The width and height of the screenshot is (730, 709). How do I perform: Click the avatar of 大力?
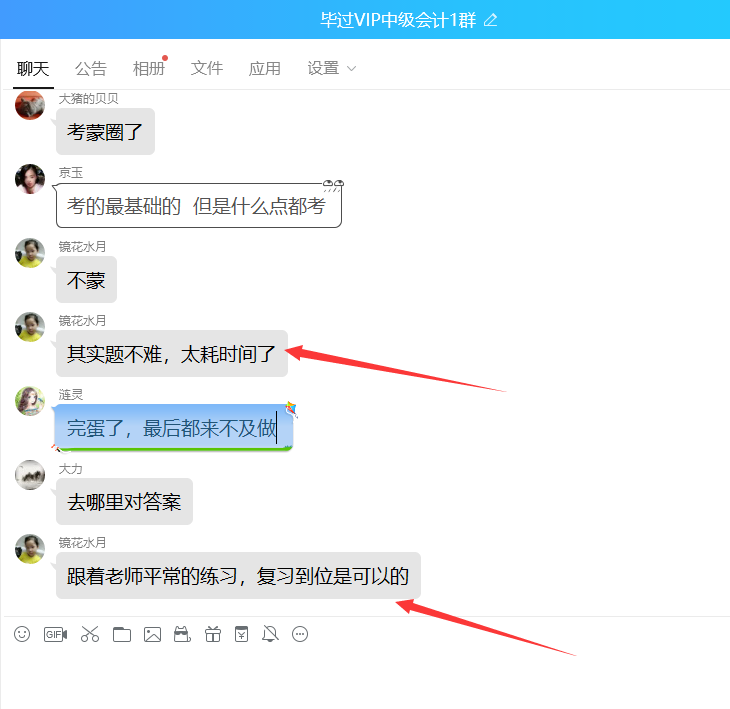point(30,475)
